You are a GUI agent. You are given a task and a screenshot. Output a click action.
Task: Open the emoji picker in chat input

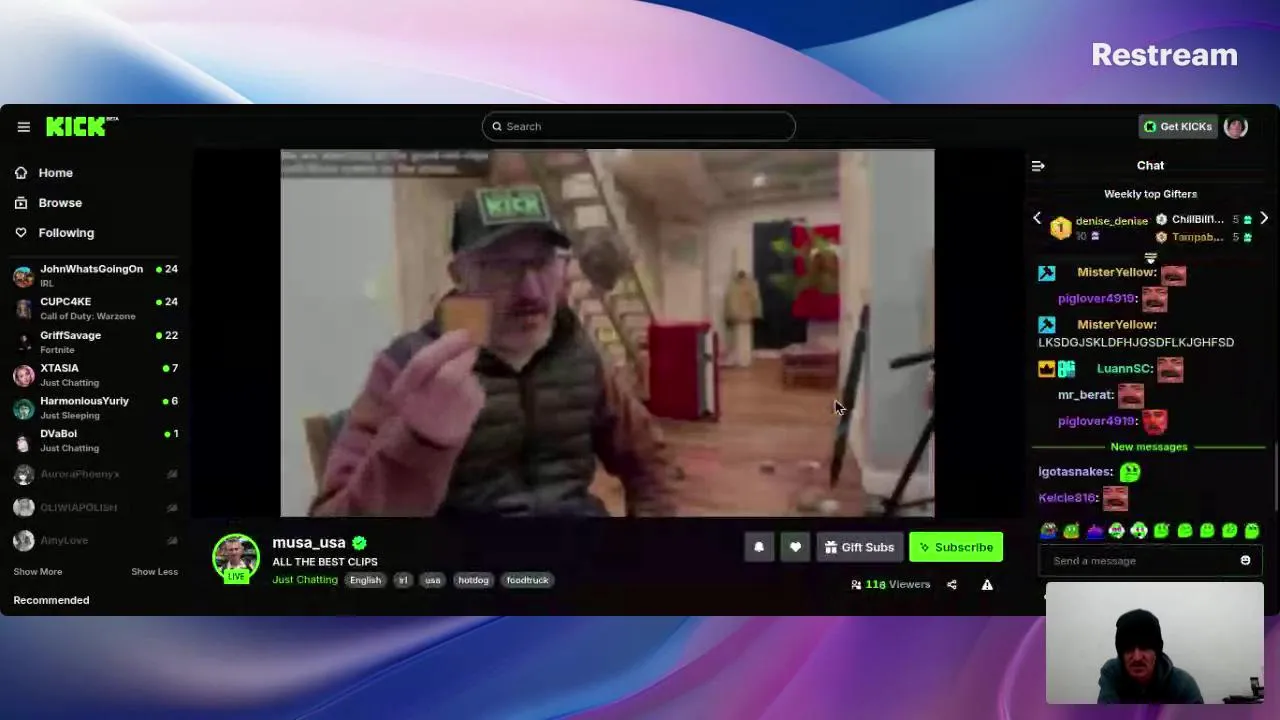(1246, 561)
